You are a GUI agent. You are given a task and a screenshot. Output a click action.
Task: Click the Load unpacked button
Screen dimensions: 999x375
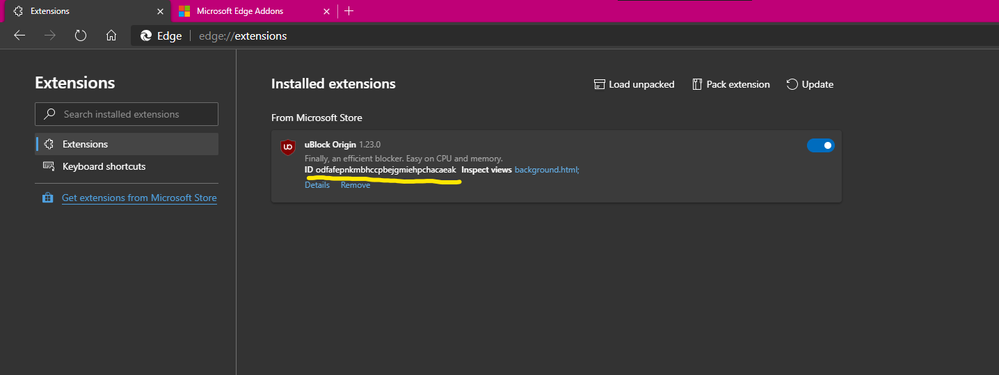pos(634,84)
